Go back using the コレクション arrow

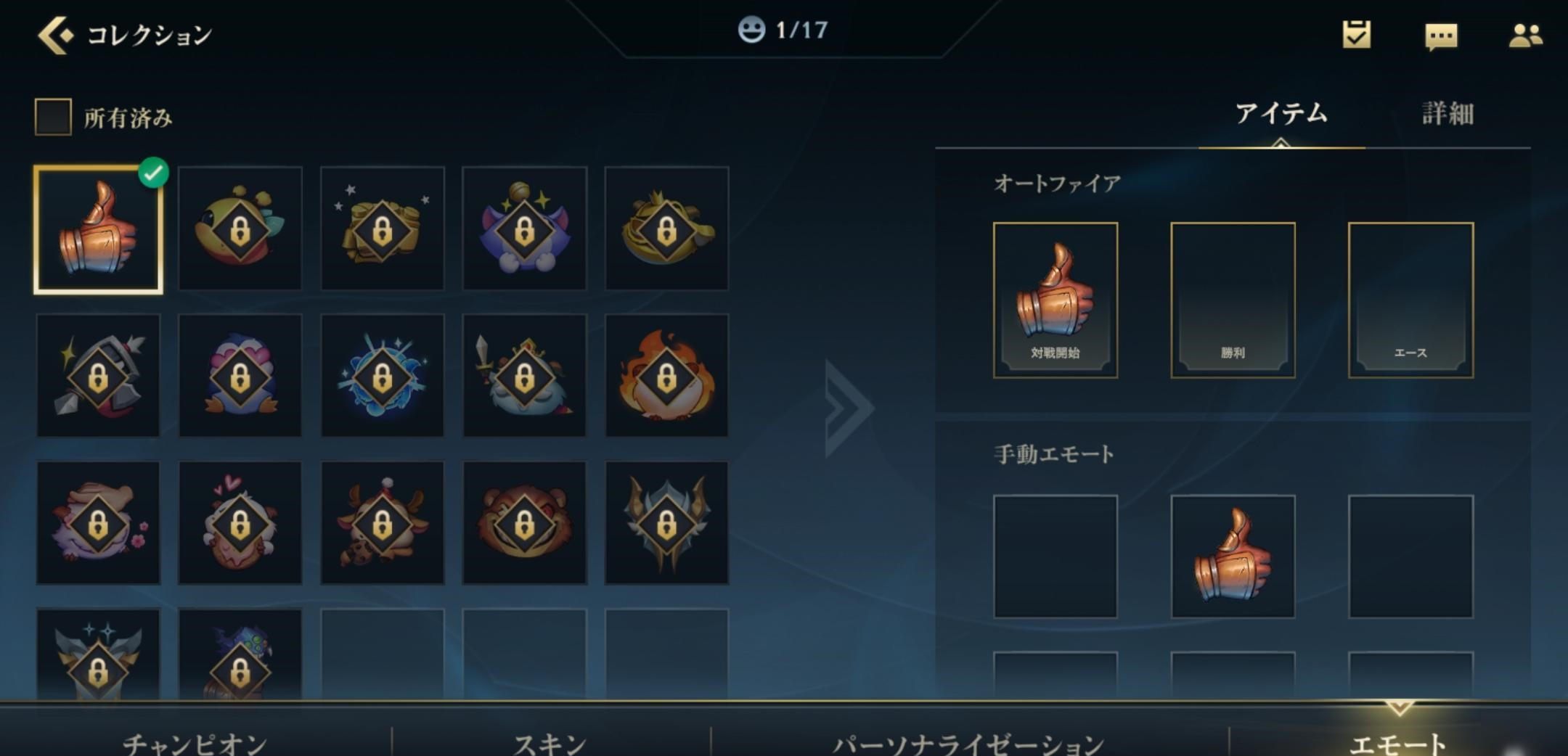click(x=56, y=34)
